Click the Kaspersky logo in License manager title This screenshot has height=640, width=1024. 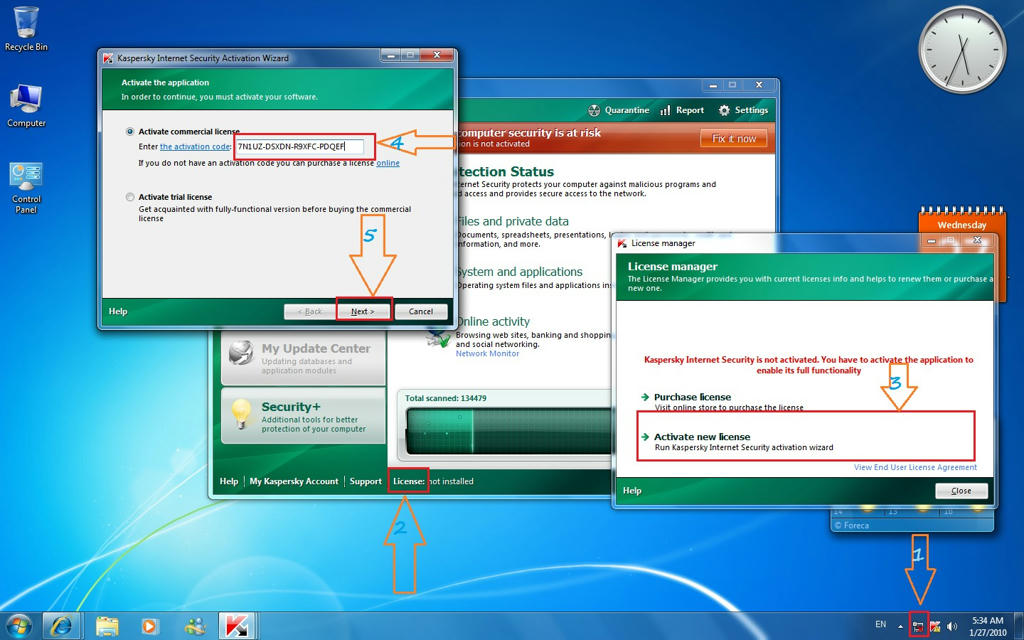(x=622, y=243)
